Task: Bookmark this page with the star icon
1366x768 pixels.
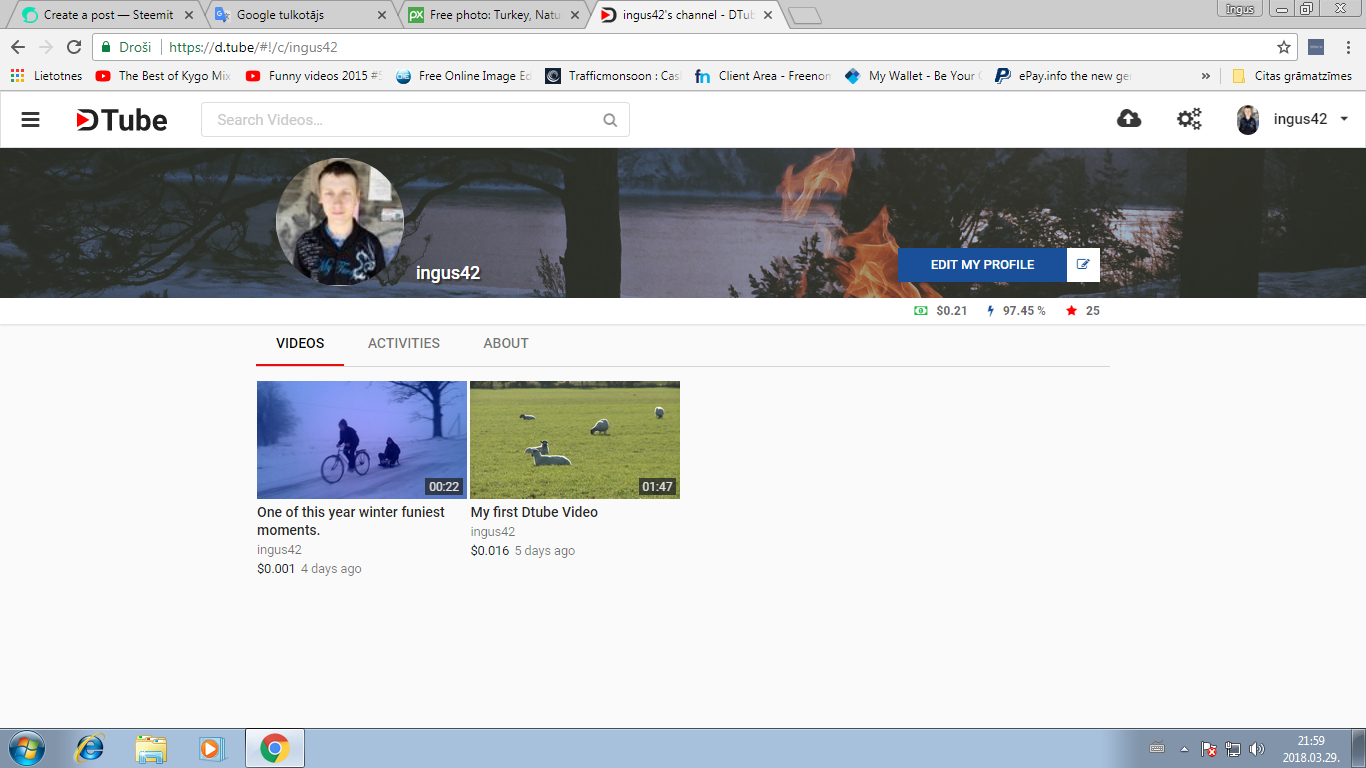Action: [1284, 47]
